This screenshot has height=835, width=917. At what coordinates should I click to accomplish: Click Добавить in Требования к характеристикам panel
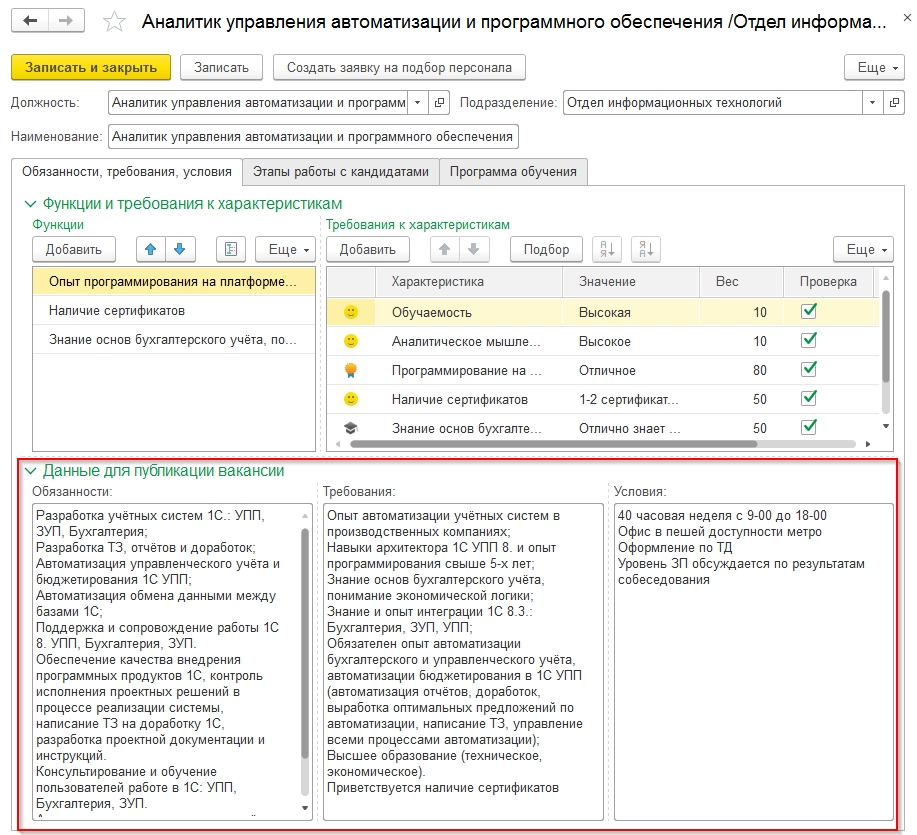[x=368, y=250]
